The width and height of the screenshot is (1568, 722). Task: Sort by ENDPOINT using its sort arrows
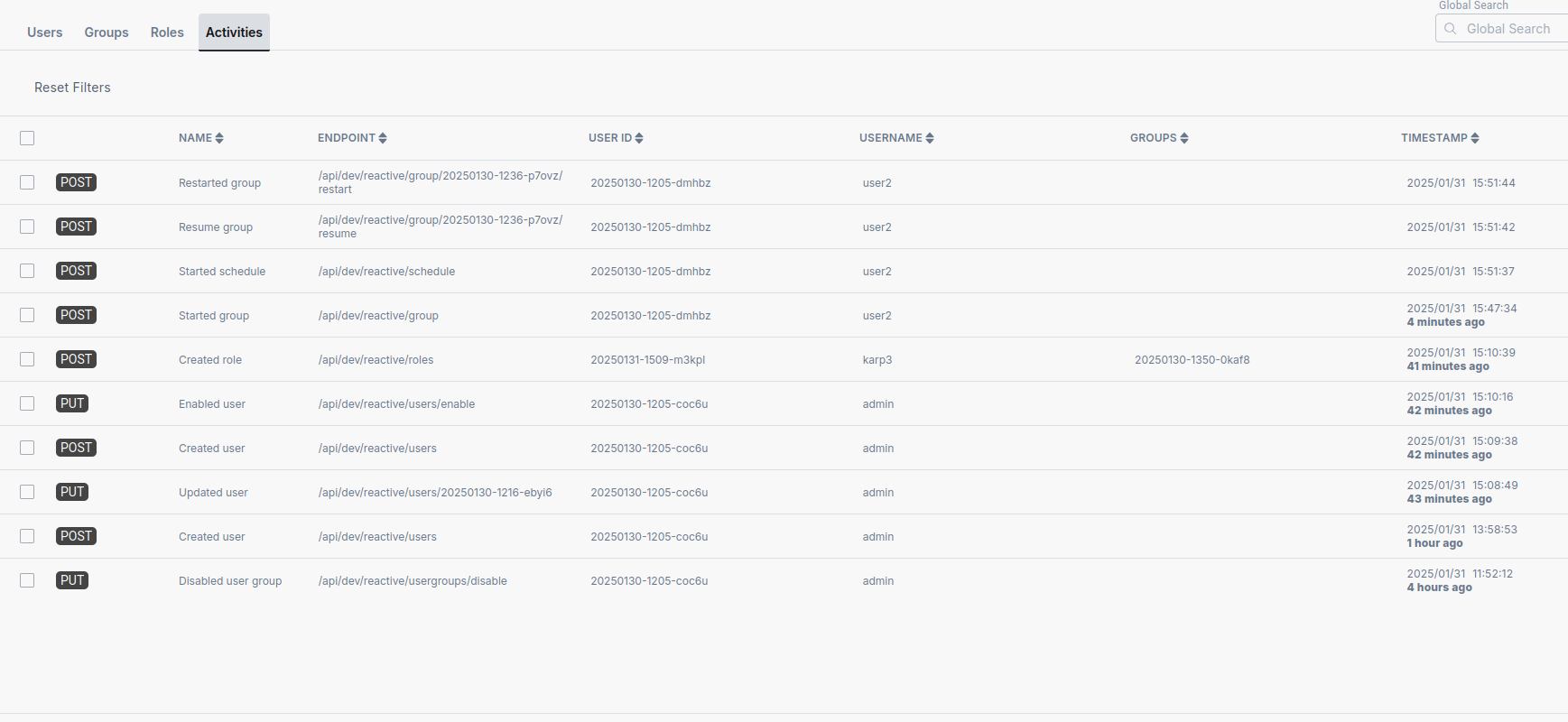(383, 138)
